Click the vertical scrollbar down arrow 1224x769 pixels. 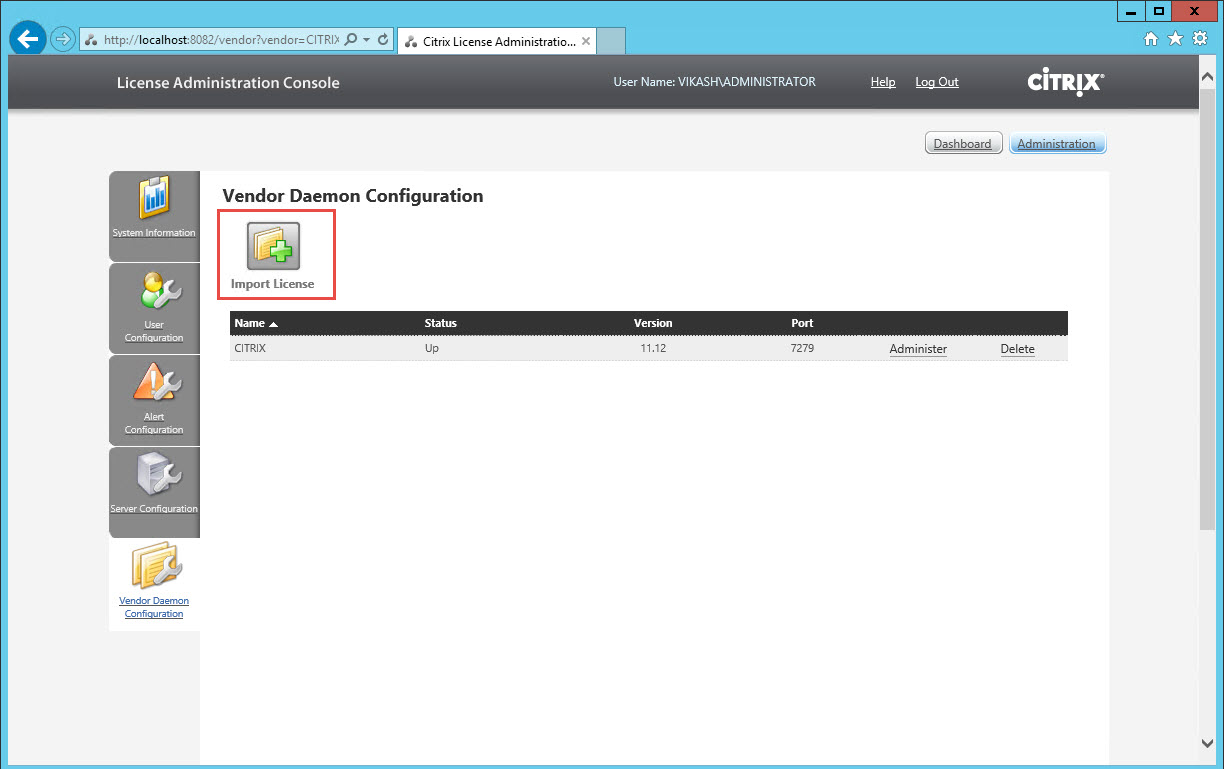pyautogui.click(x=1208, y=743)
